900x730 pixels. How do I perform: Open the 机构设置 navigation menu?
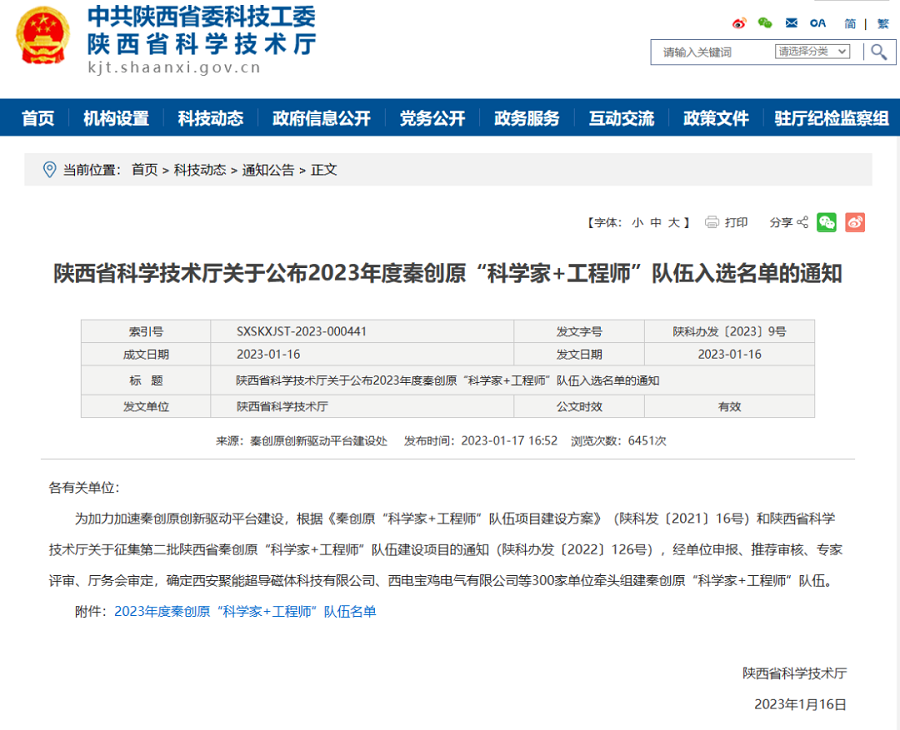tap(116, 118)
